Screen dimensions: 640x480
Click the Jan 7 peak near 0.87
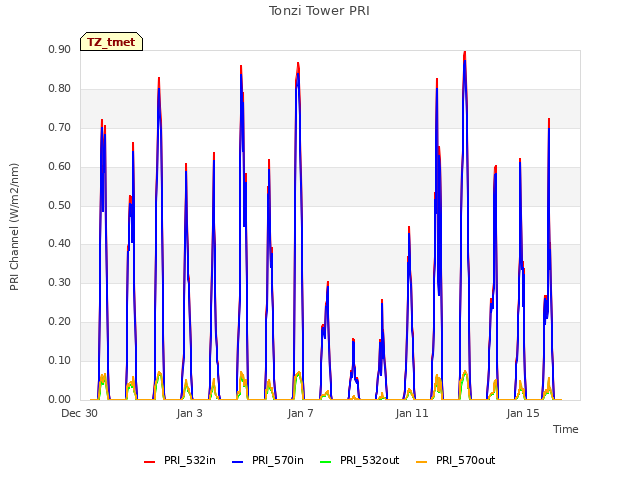298,64
